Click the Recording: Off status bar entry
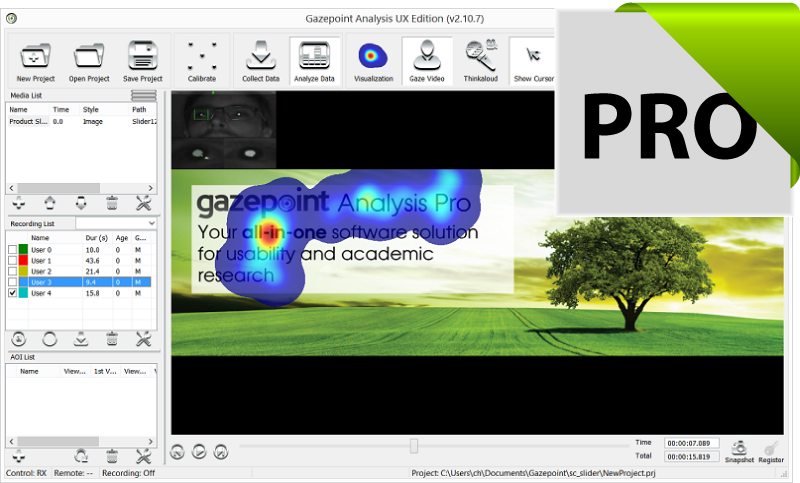Screen dimensions: 800x483 129,473
